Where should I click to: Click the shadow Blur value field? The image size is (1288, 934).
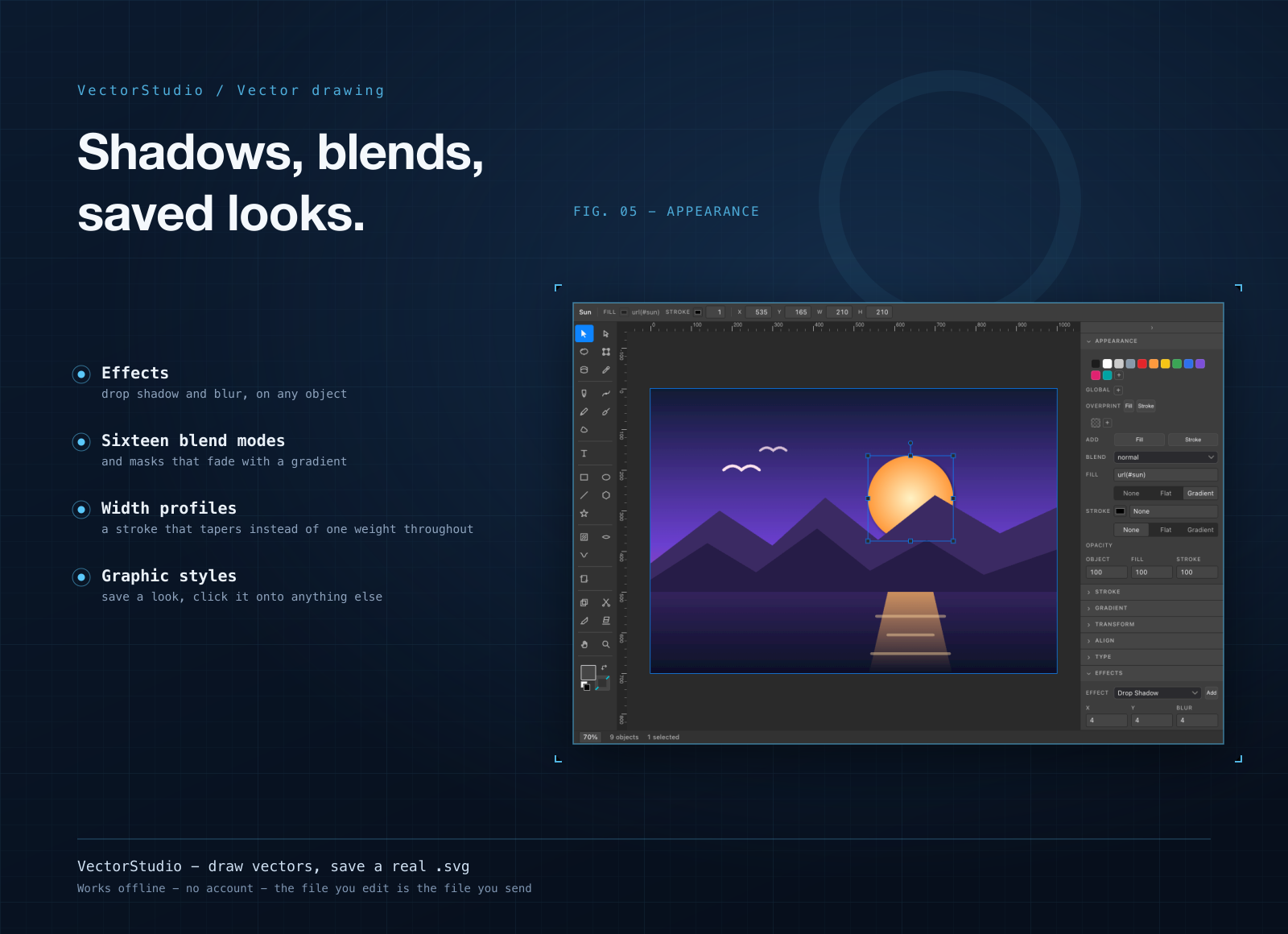pyautogui.click(x=1197, y=721)
